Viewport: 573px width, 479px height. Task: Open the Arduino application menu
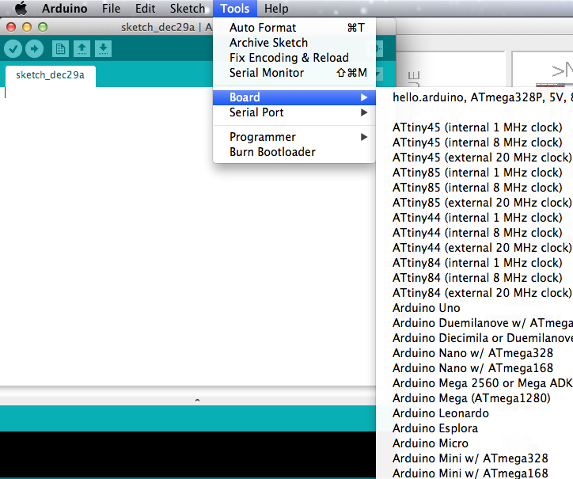(x=64, y=8)
